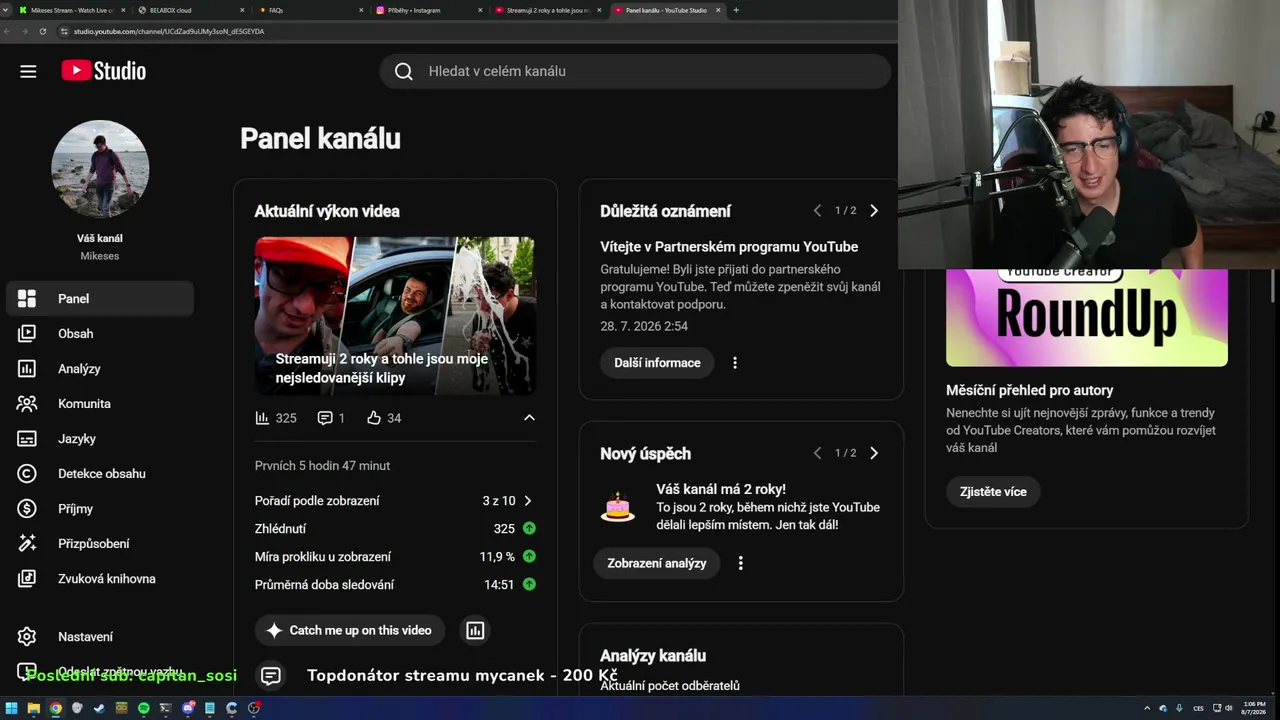Image resolution: width=1280 pixels, height=720 pixels.
Task: Collapse the video performance details chevron
Action: 529,418
